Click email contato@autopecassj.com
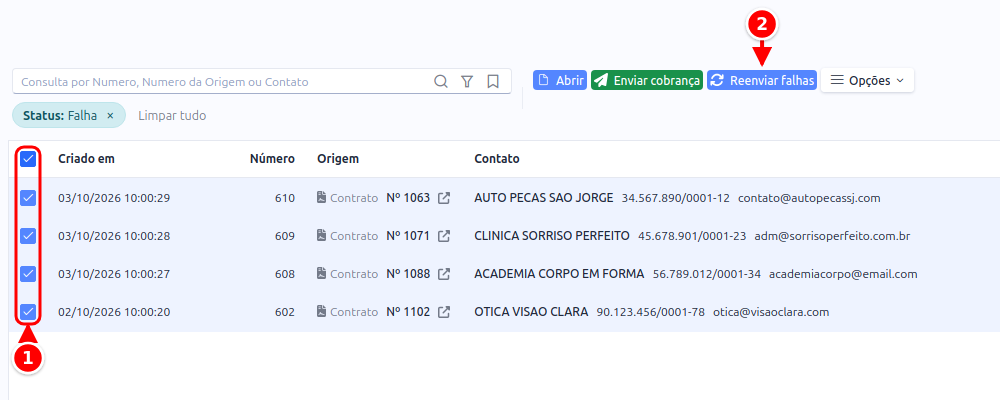1000x400 pixels. click(x=809, y=198)
